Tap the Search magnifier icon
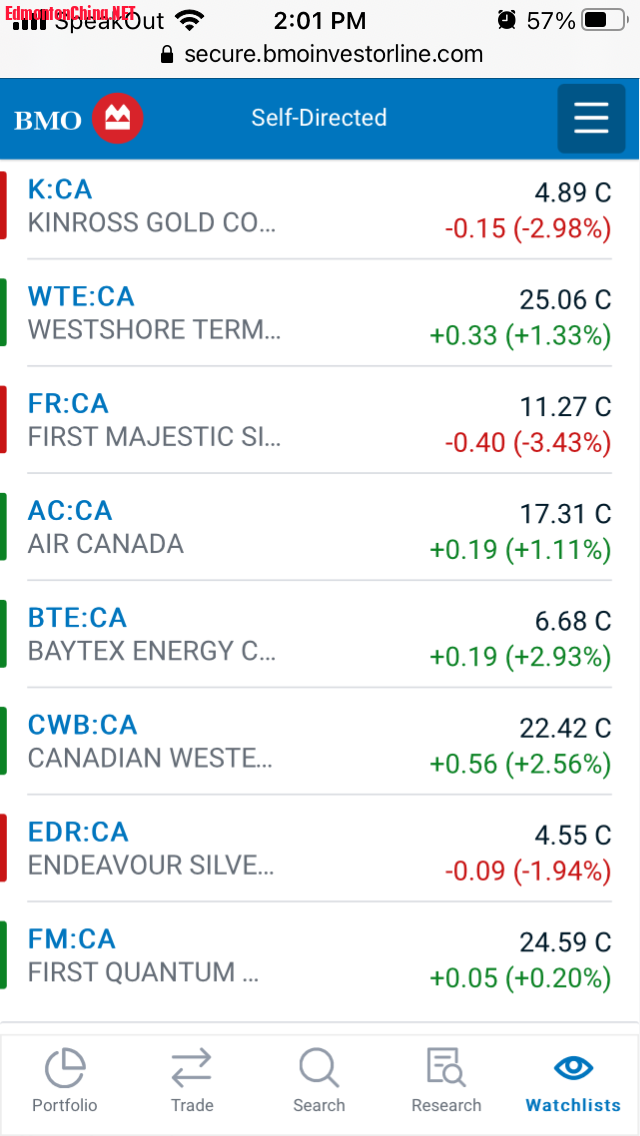This screenshot has height=1136, width=640. tap(319, 1068)
